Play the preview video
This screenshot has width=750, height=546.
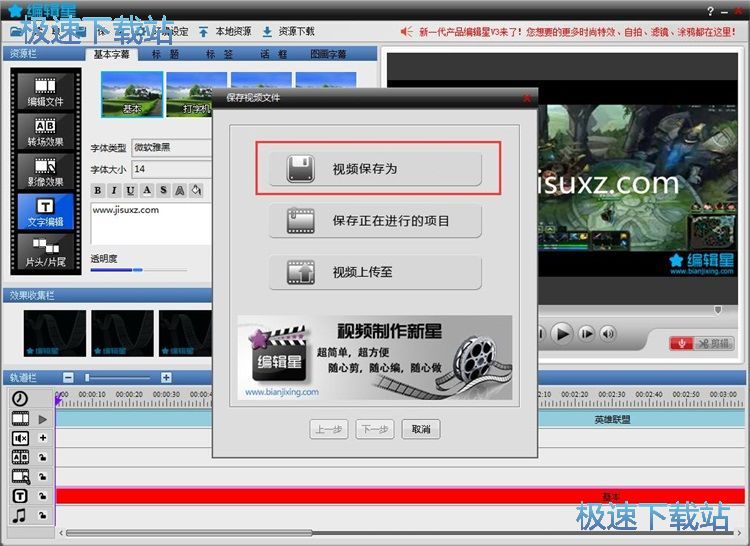(x=562, y=333)
